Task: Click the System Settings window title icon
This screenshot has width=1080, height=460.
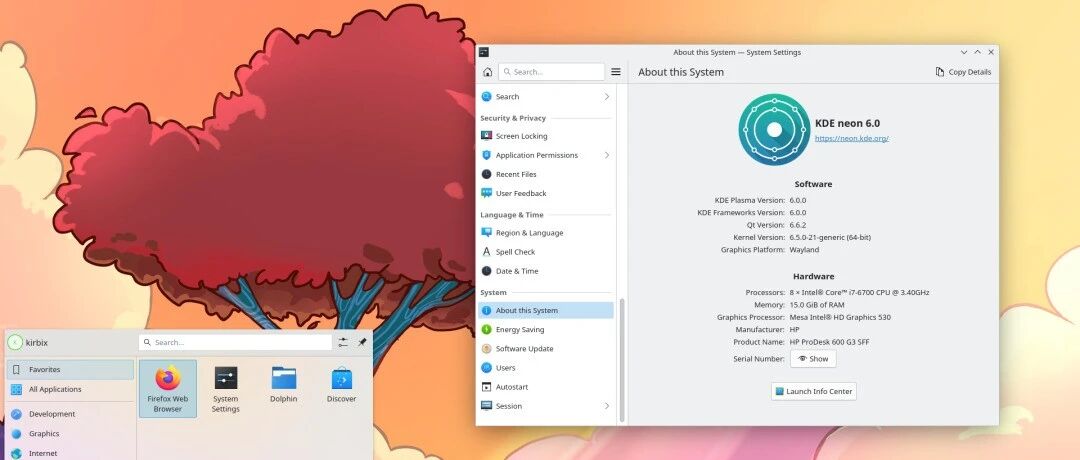Action: (x=484, y=52)
